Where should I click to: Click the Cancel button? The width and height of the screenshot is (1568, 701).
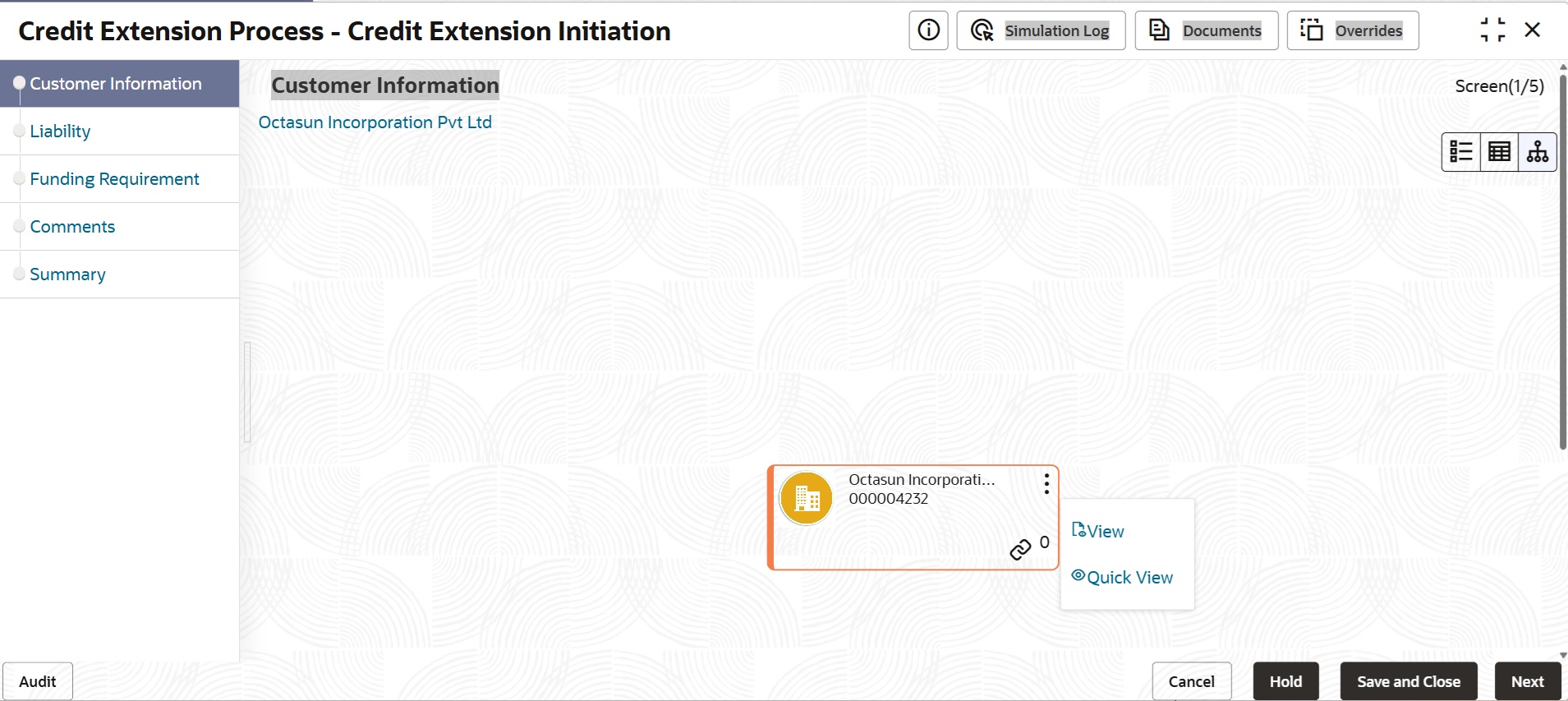pos(1192,681)
